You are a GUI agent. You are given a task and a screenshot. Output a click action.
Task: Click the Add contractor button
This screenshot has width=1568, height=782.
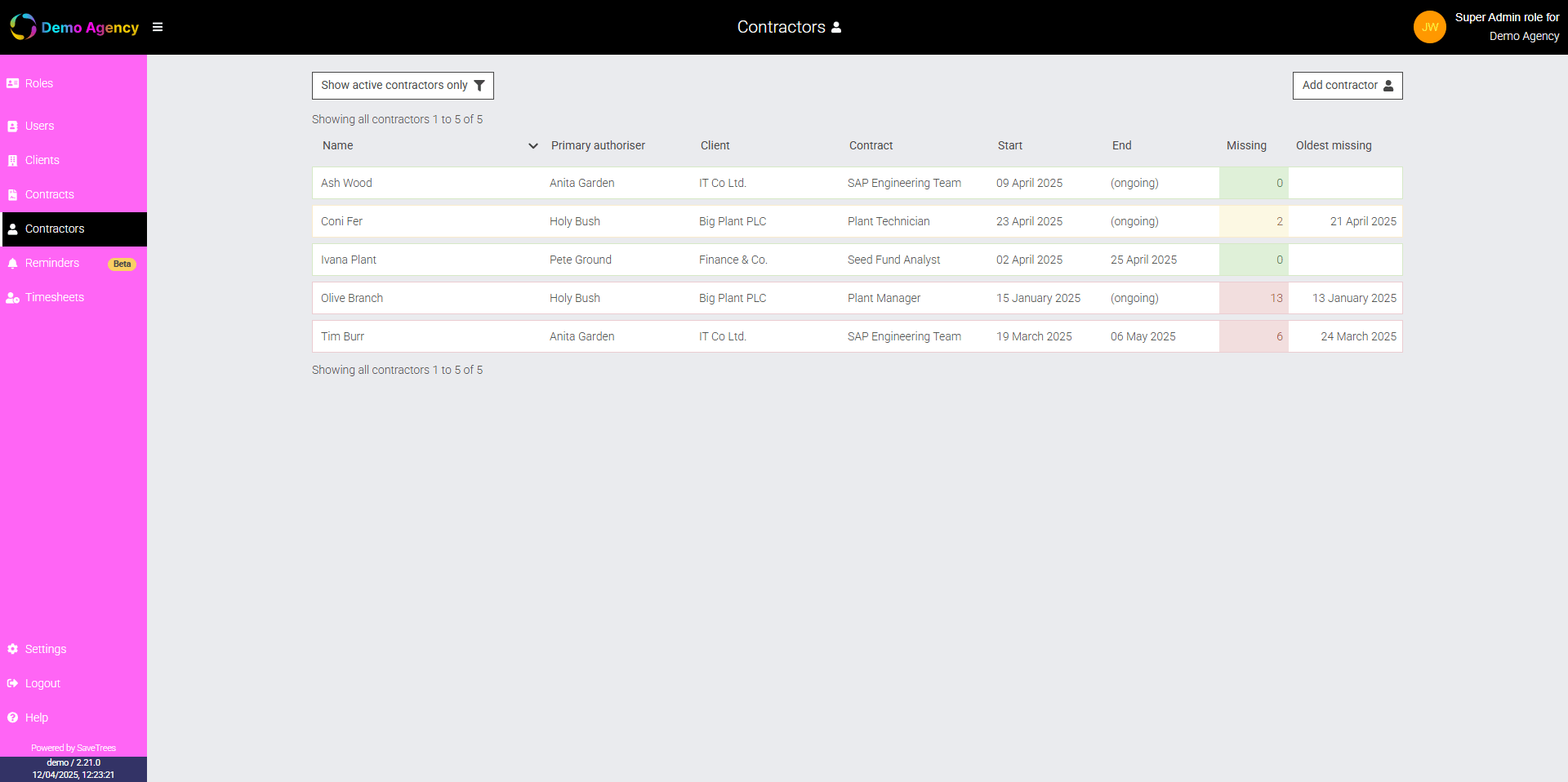tap(1347, 86)
